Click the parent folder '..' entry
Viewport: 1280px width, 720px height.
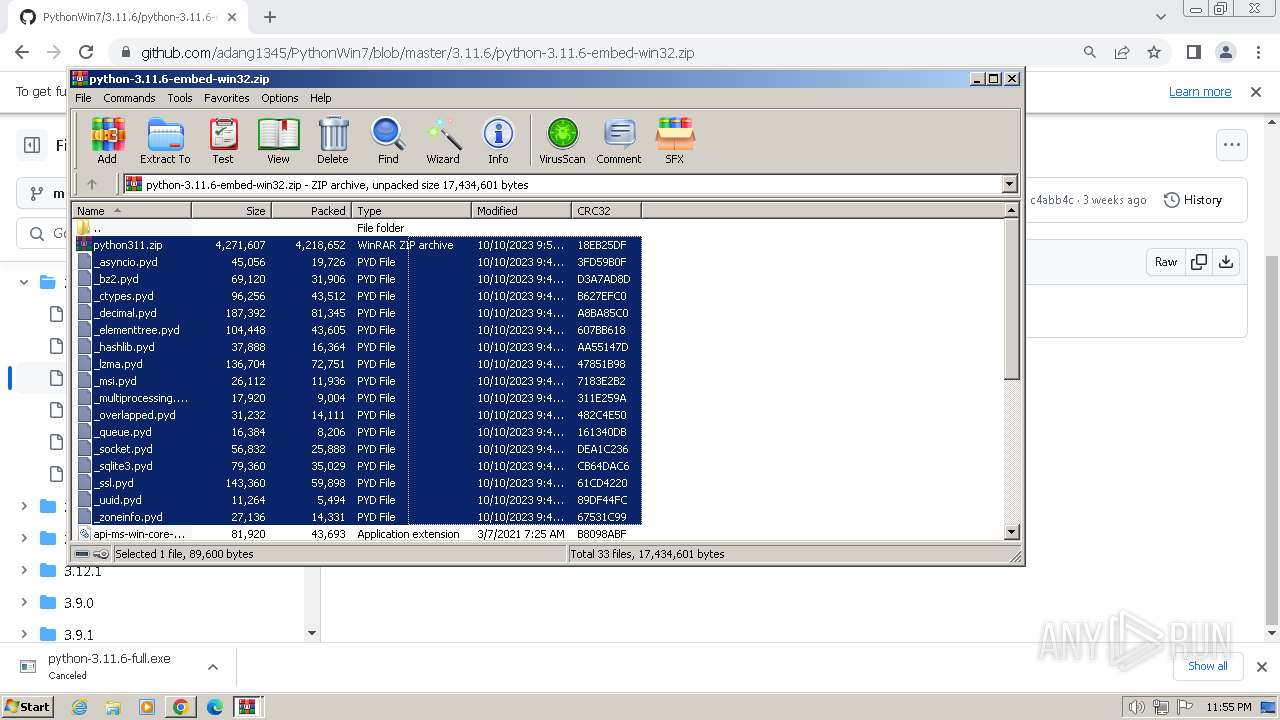pos(357,228)
